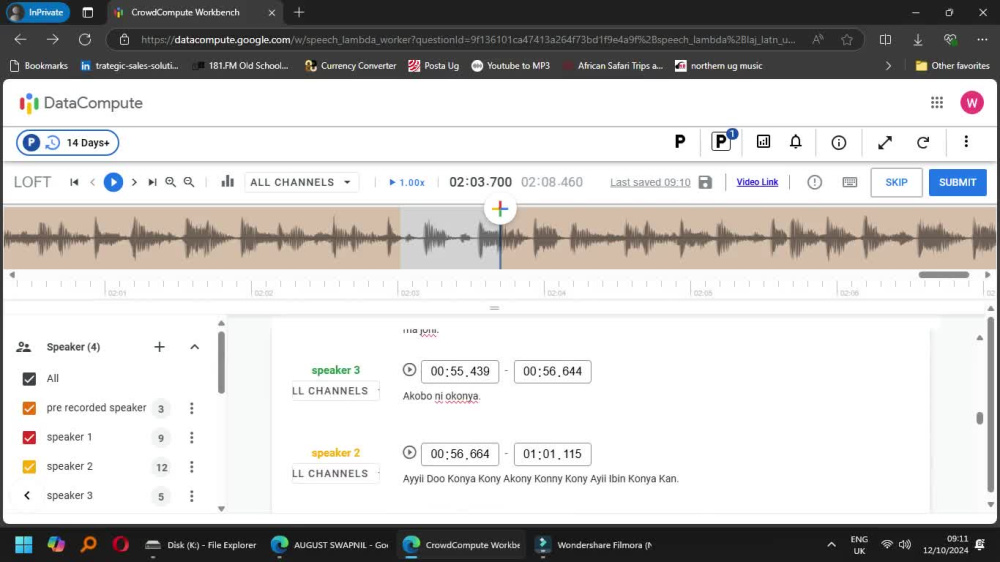This screenshot has width=1000, height=562.
Task: Jump to the start of the audio track
Action: [74, 182]
